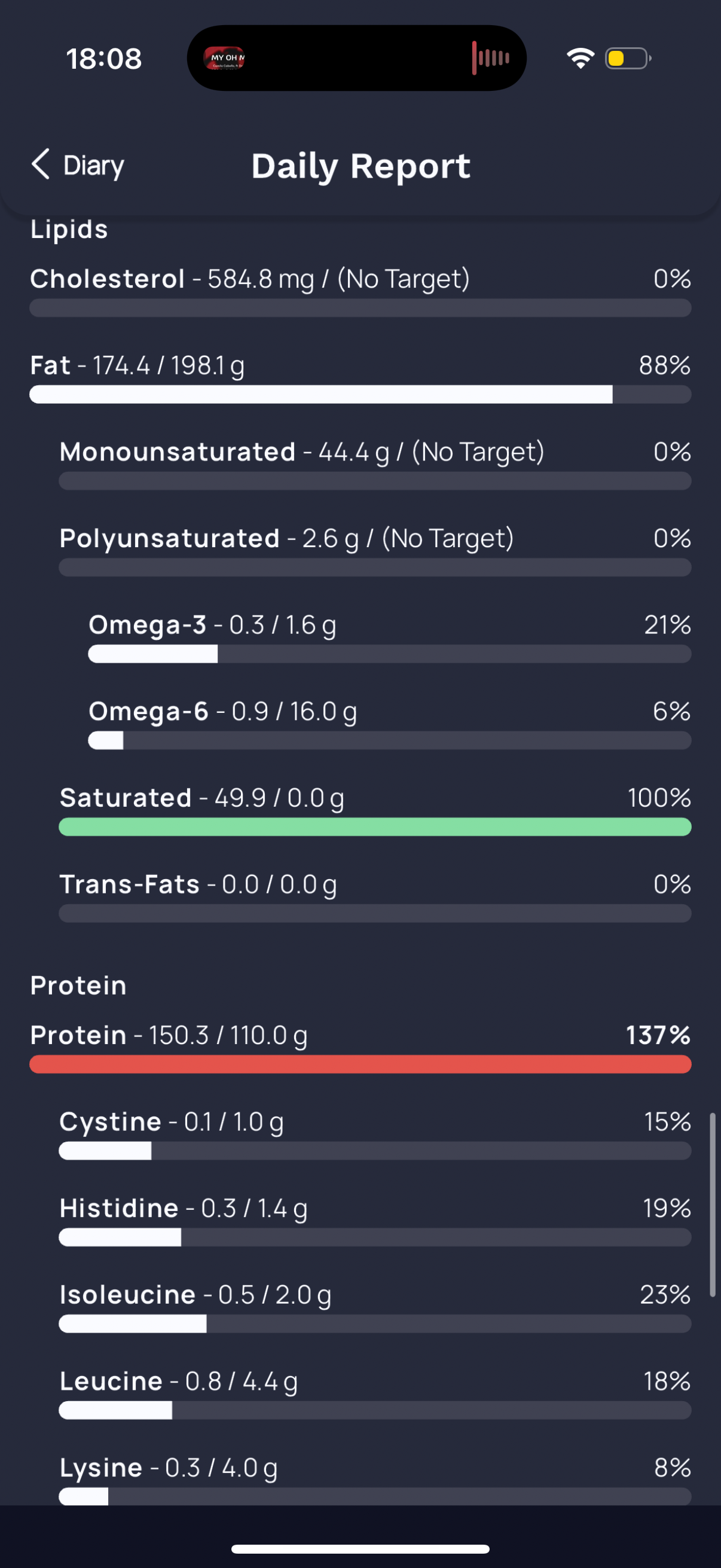This screenshot has width=721, height=1568.
Task: Open the Cholesterol nutrient row
Action: point(360,291)
